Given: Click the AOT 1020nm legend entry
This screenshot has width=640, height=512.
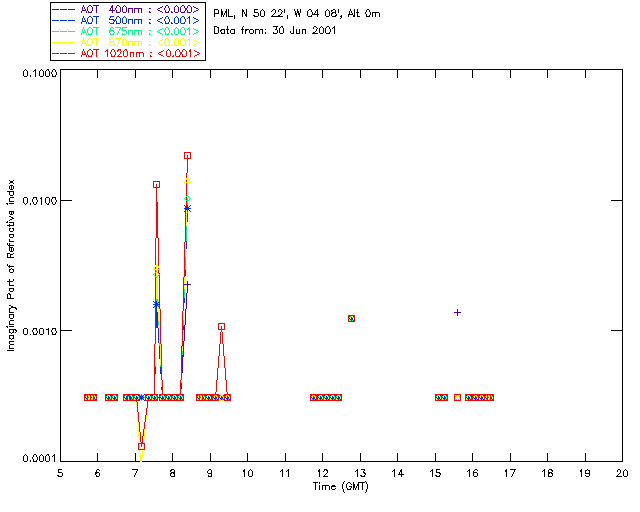Looking at the screenshot, I should tap(126, 53).
